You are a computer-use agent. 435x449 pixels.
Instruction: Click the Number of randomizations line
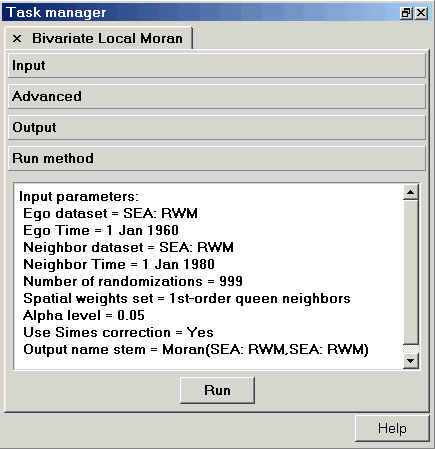[133, 281]
